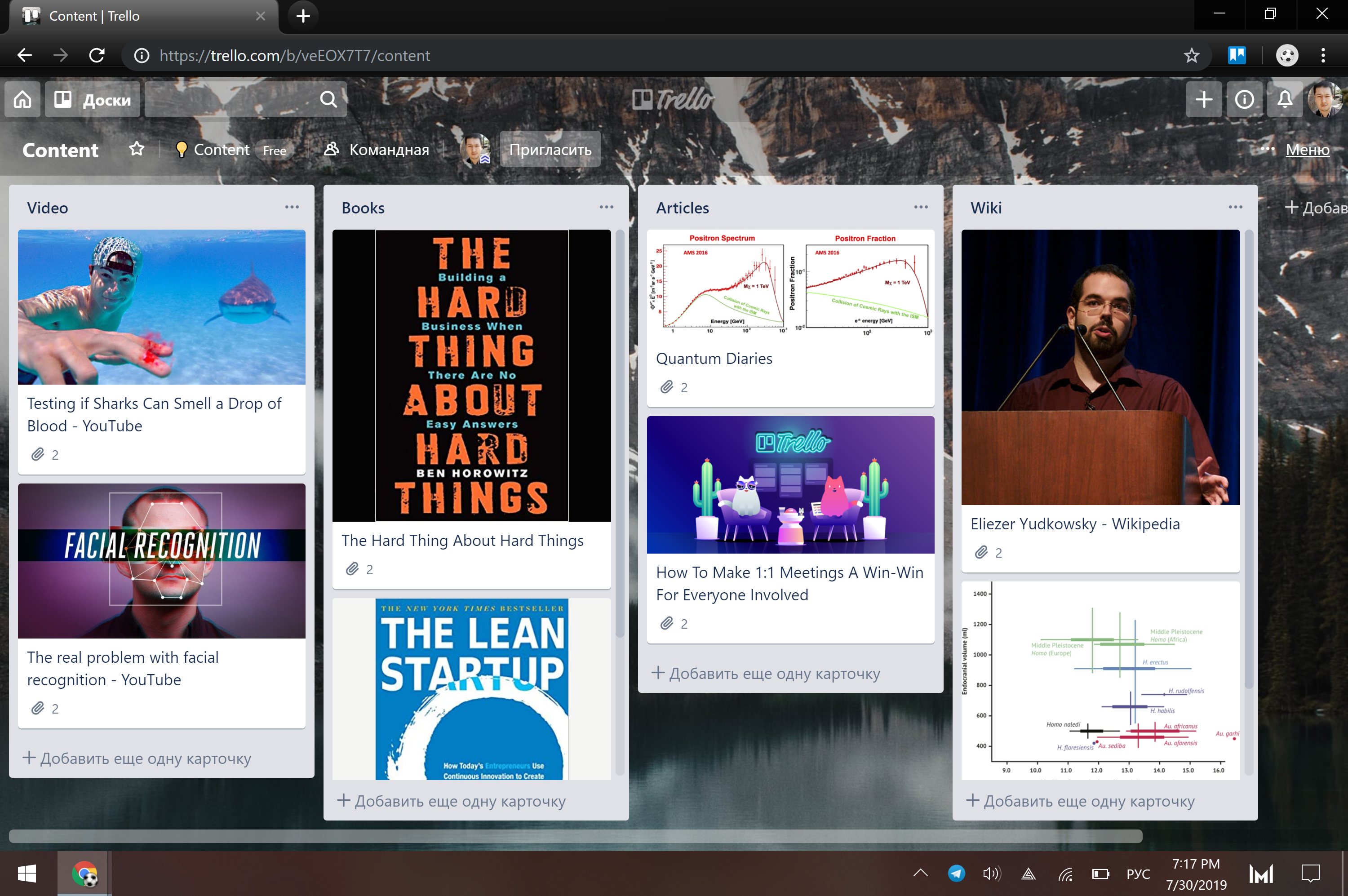Viewport: 1348px width, 896px height.
Task: Open Quantum Diaries card title
Action: [714, 358]
